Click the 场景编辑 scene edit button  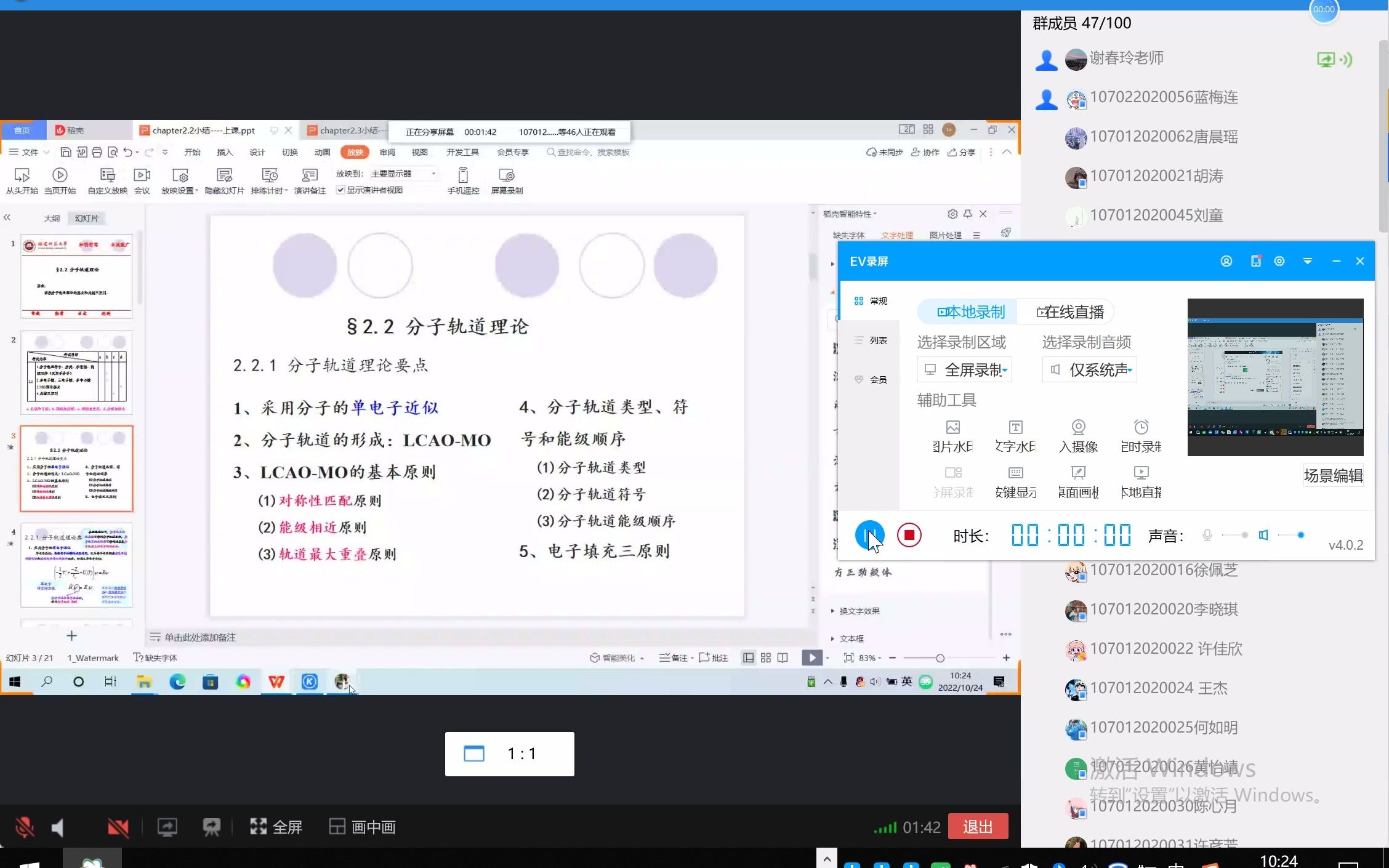1333,475
